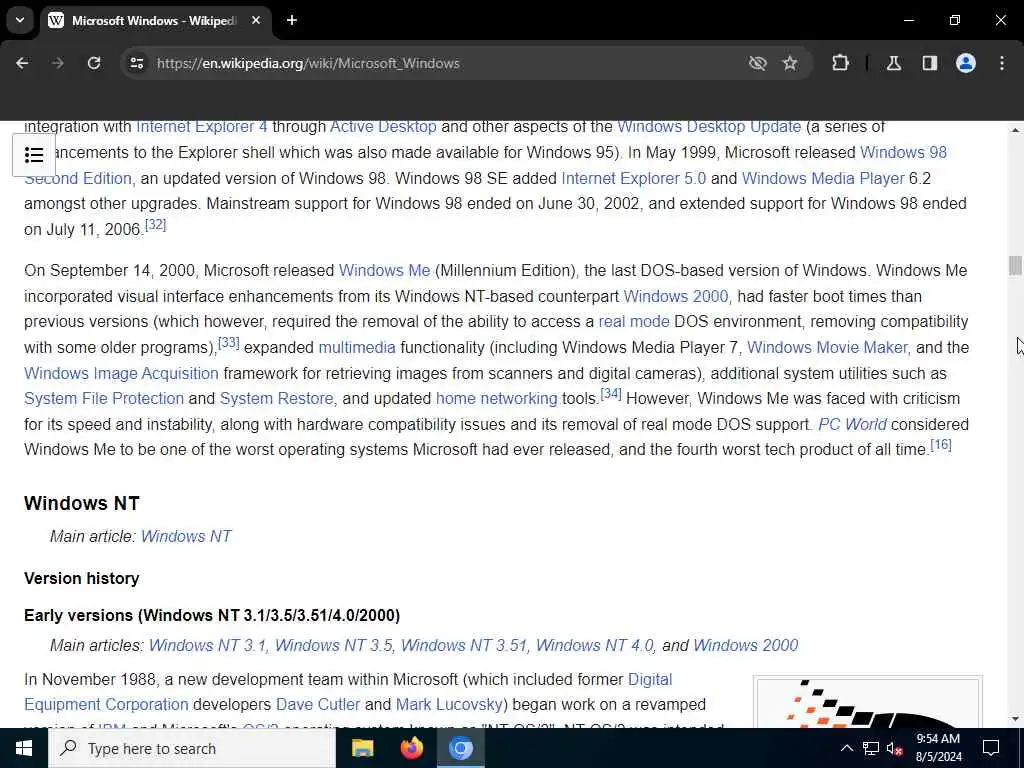The height and width of the screenshot is (768, 1024).
Task: Open the Windows 2000 main article link
Action: pos(745,645)
